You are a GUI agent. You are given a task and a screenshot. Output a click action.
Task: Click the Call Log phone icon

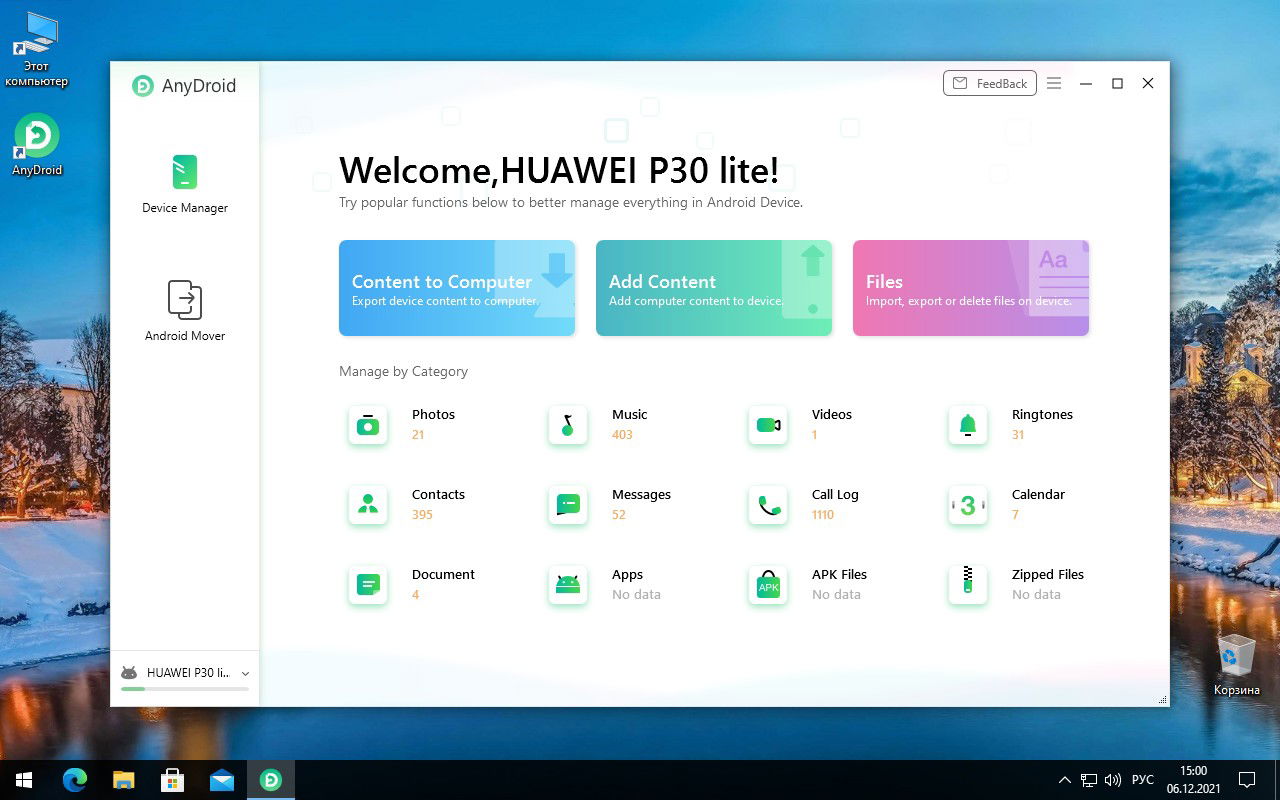tap(768, 505)
